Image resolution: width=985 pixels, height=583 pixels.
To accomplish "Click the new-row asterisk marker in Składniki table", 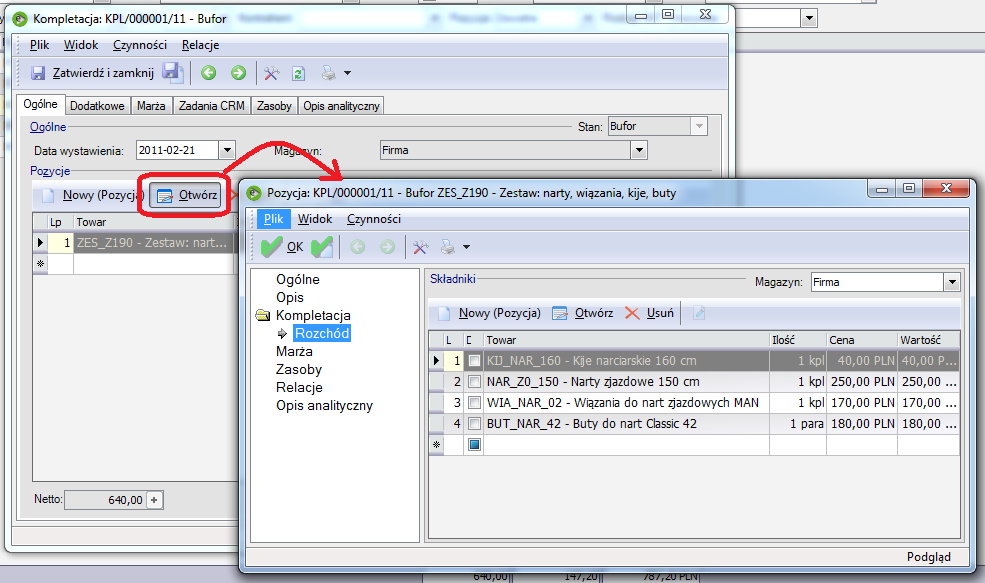I will click(437, 445).
